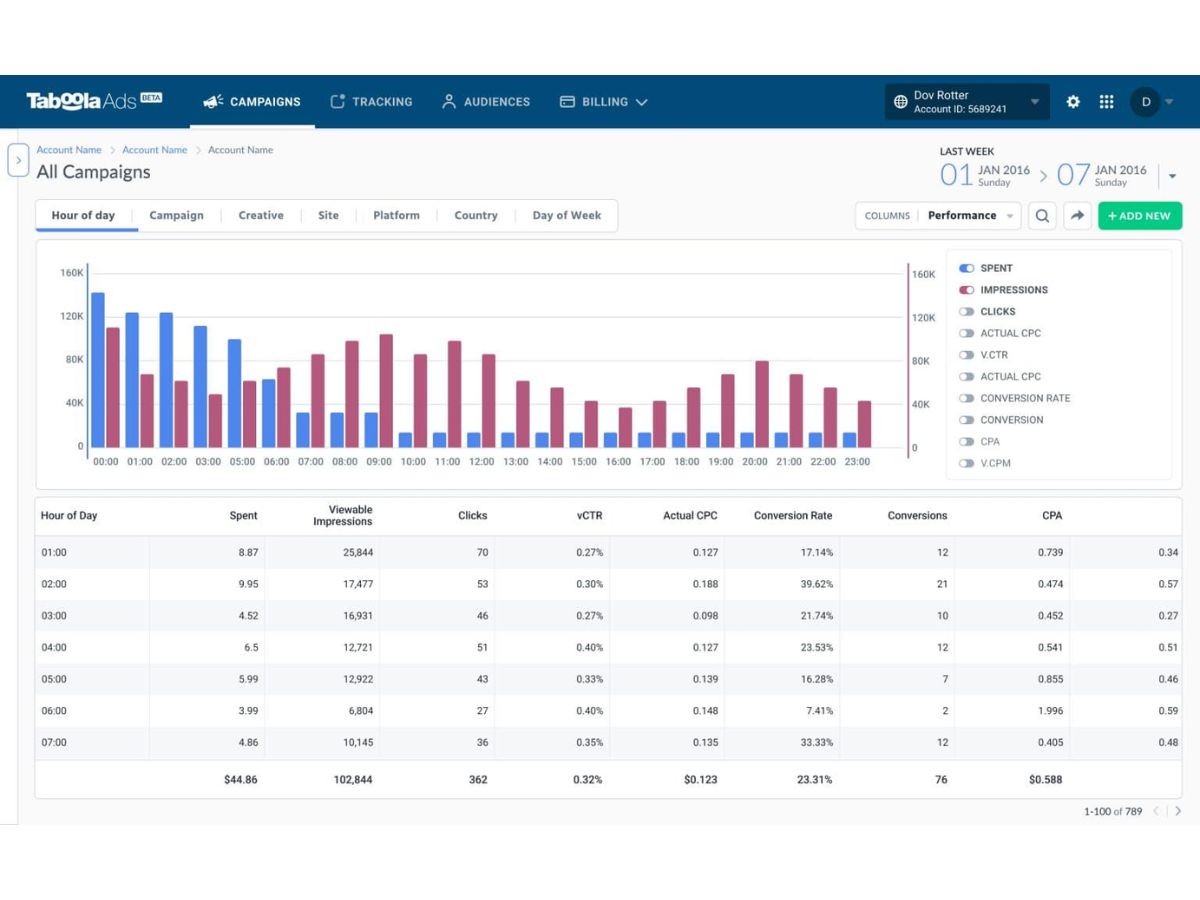1200x900 pixels.
Task: Switch to the Platform tab
Action: click(396, 215)
